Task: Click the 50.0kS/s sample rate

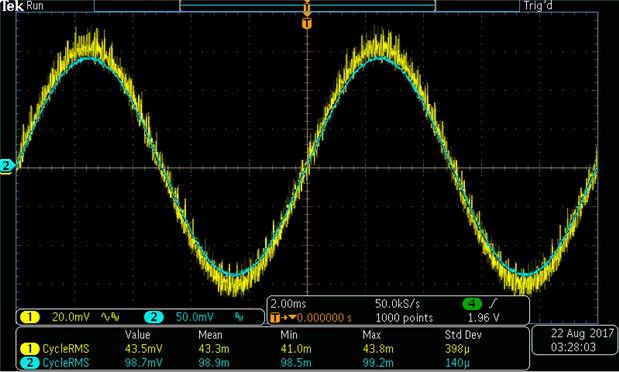Action: click(x=398, y=304)
